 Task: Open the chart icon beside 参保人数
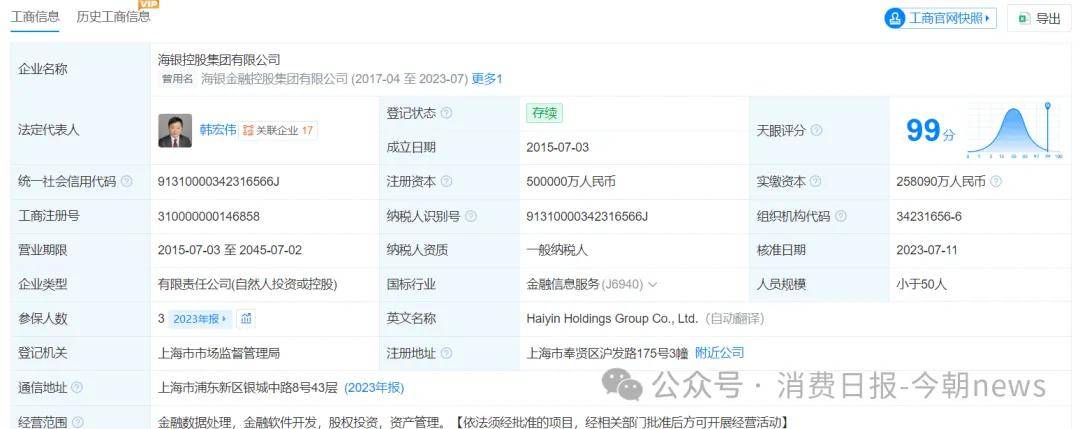pyautogui.click(x=246, y=318)
